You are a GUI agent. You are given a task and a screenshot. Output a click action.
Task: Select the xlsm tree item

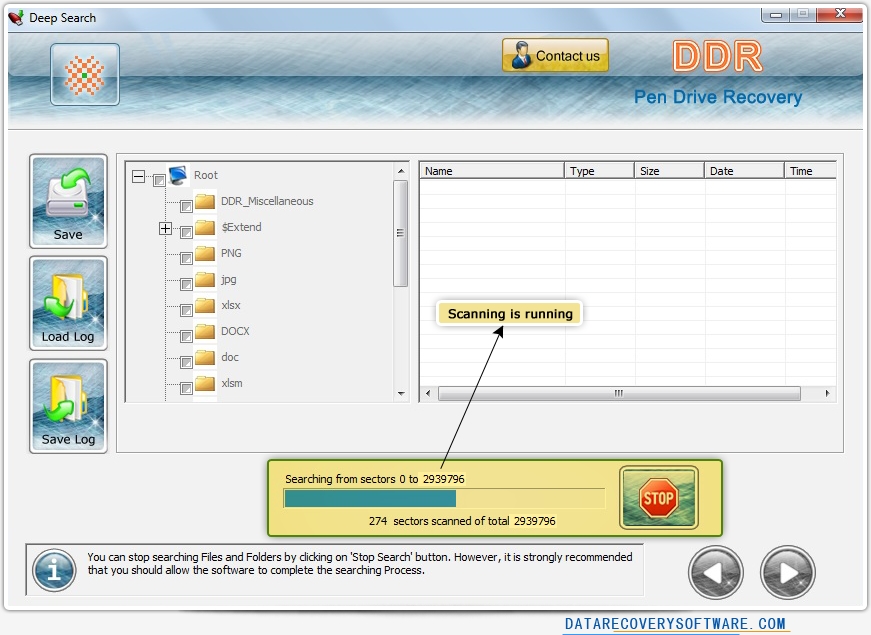click(x=232, y=383)
